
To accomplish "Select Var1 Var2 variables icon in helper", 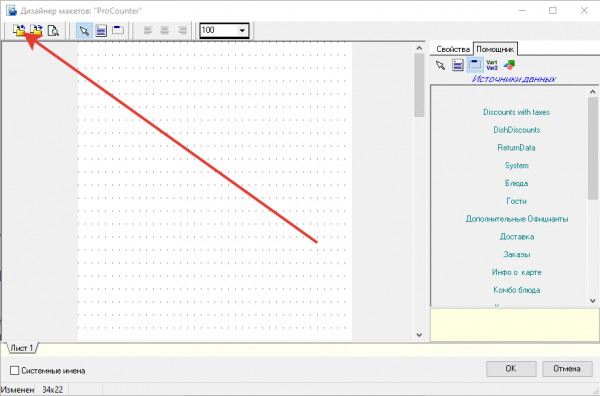I will [492, 65].
